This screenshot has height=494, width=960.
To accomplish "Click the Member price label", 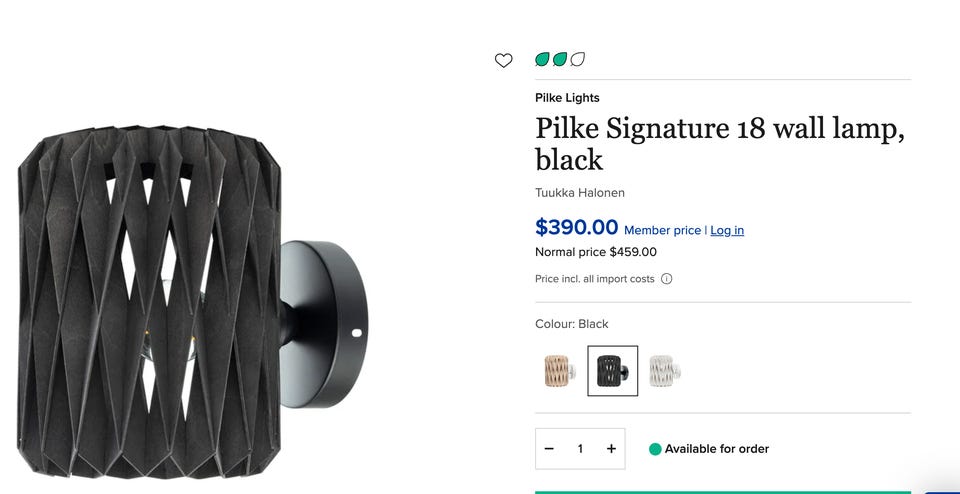I will point(662,230).
